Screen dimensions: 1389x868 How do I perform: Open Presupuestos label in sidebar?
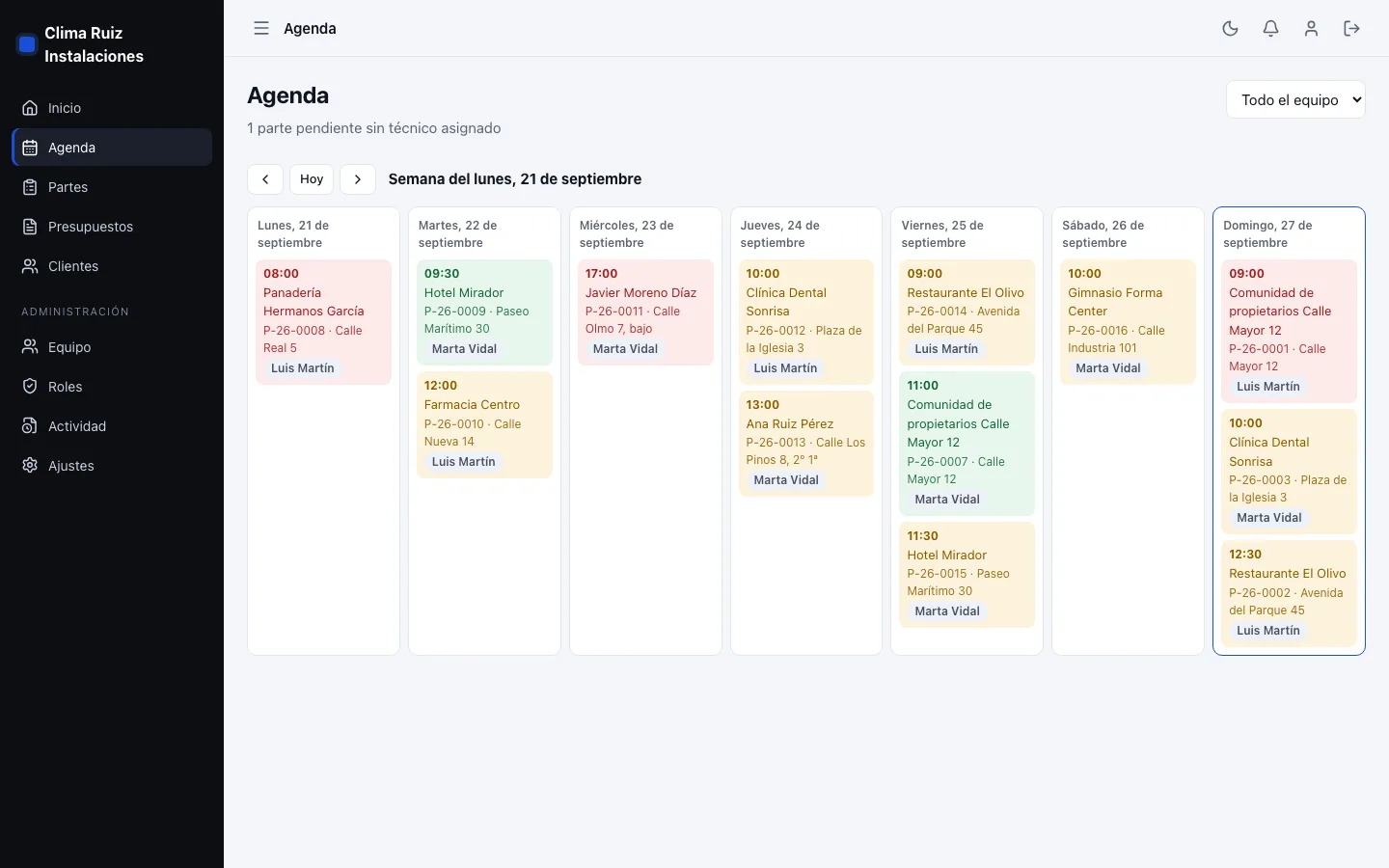91,227
